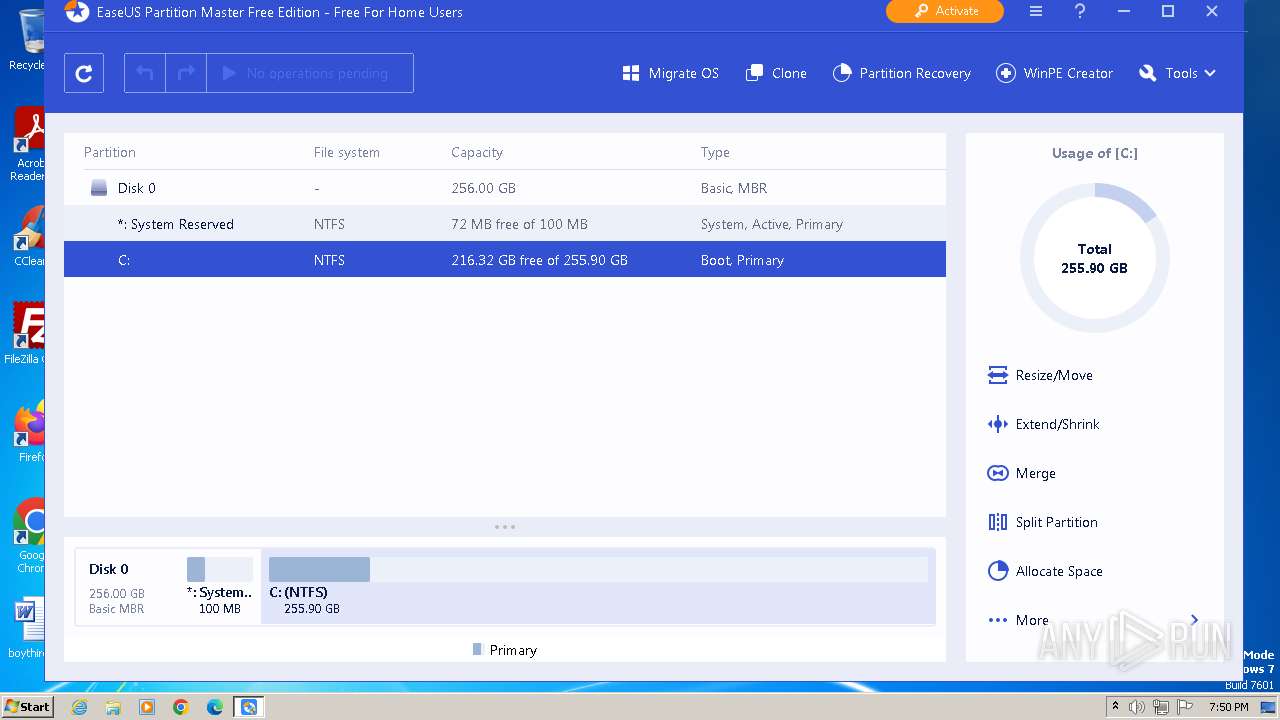Viewport: 1280px width, 720px height.
Task: Show hidden tray icons arrow
Action: tap(1115, 707)
